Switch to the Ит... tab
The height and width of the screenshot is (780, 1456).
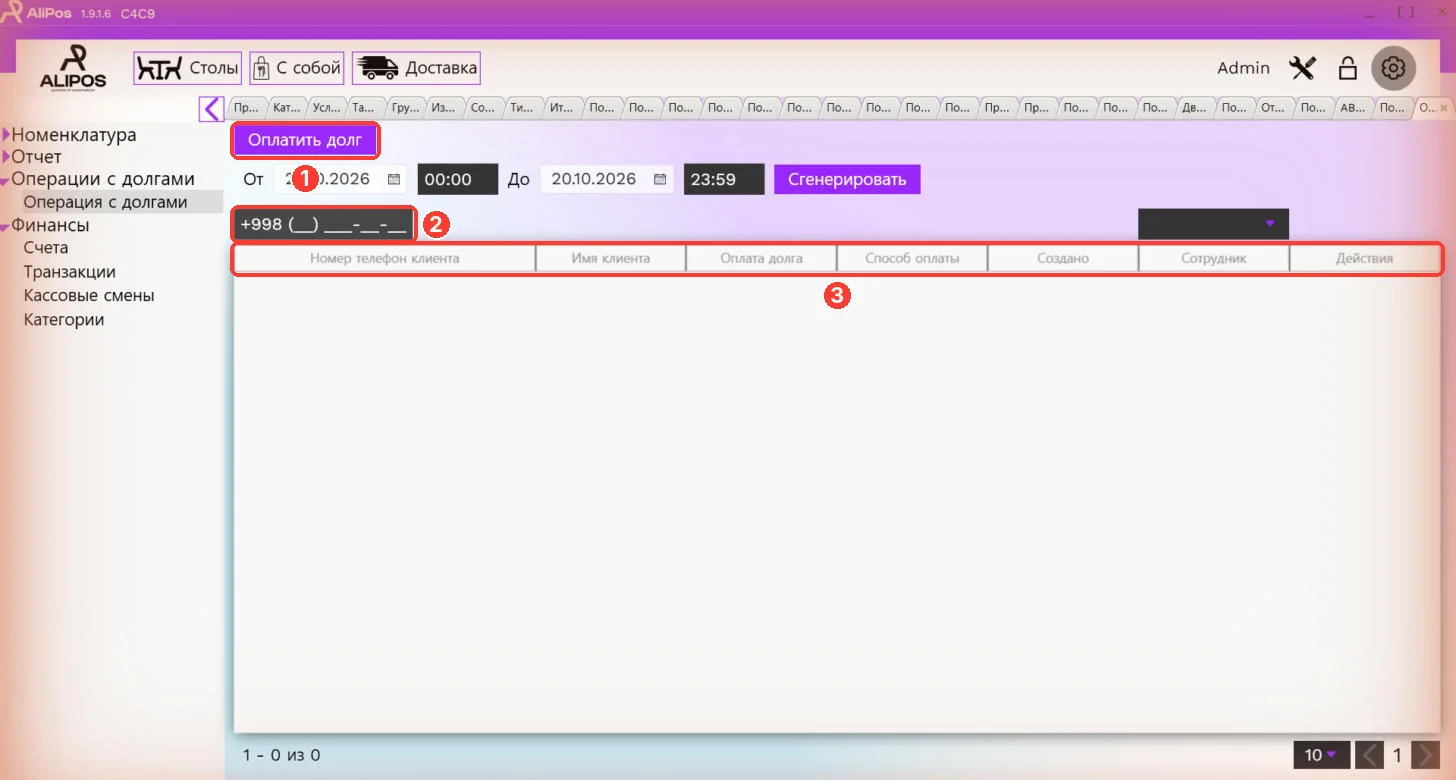coord(562,107)
